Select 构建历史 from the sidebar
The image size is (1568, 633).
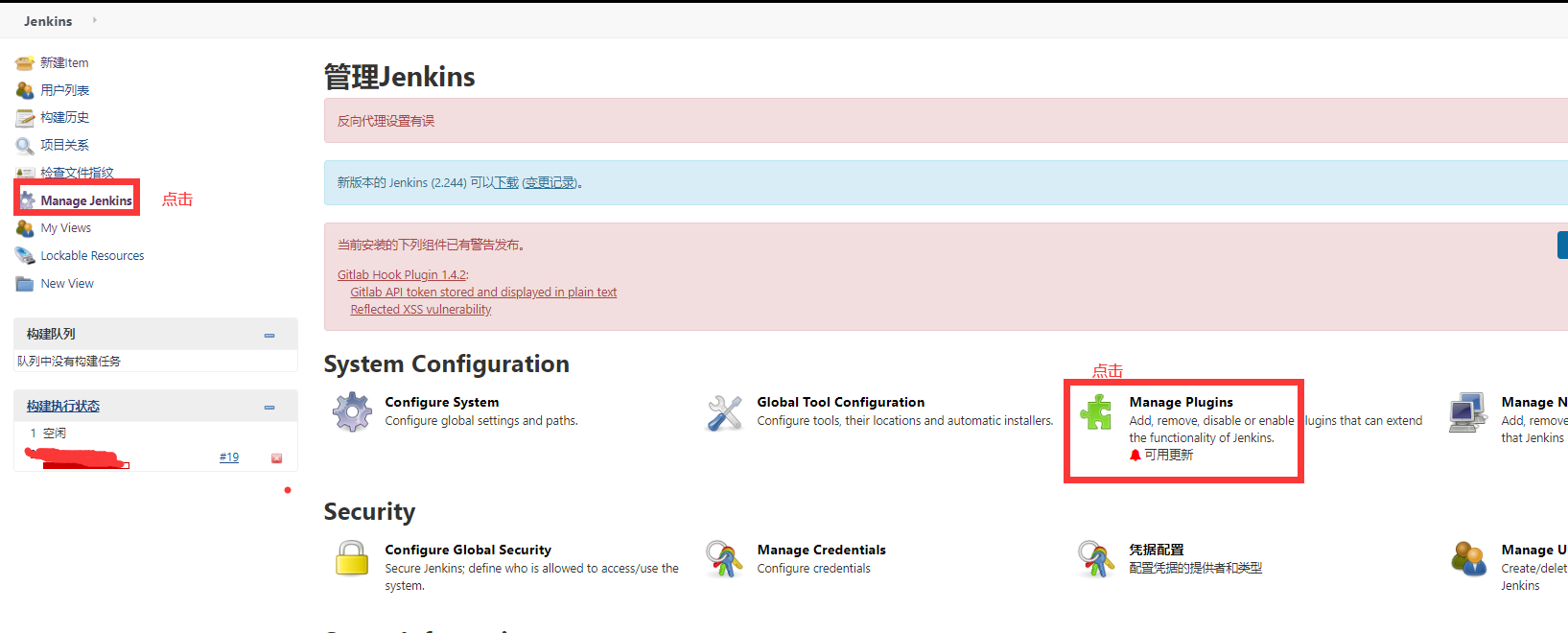point(64,117)
